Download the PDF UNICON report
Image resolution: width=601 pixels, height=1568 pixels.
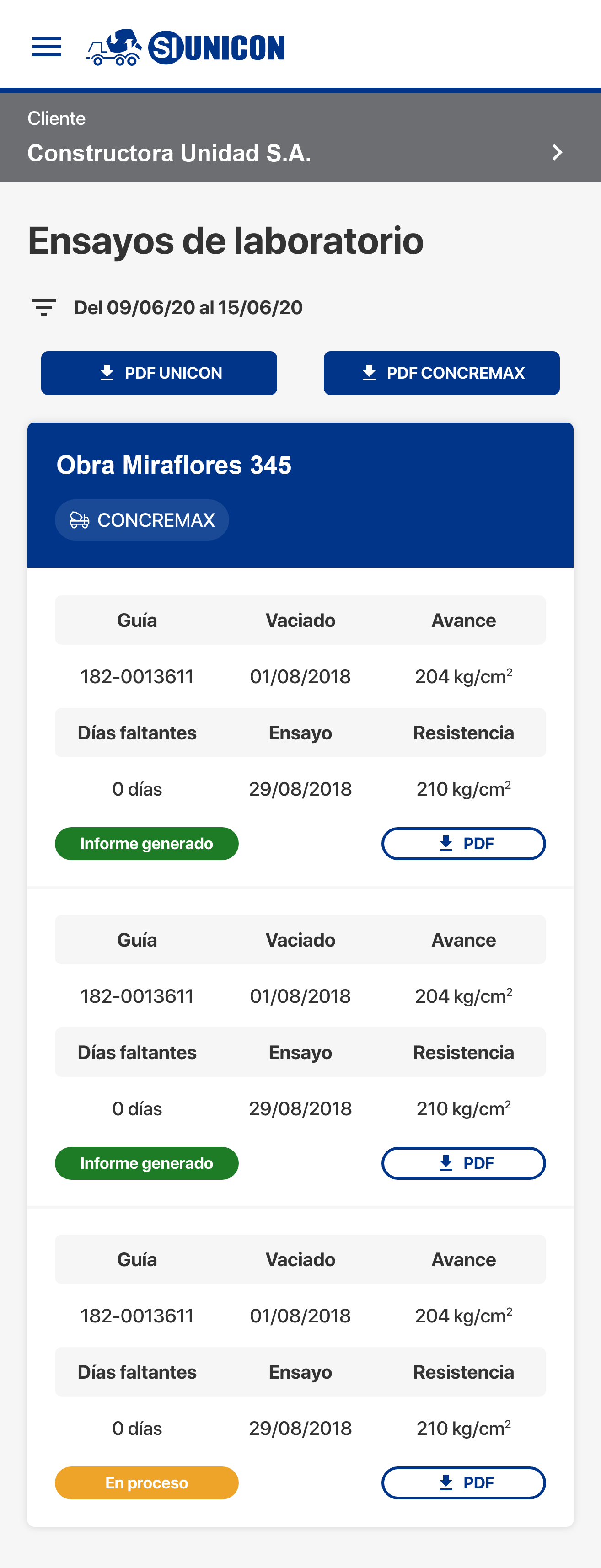click(x=159, y=373)
